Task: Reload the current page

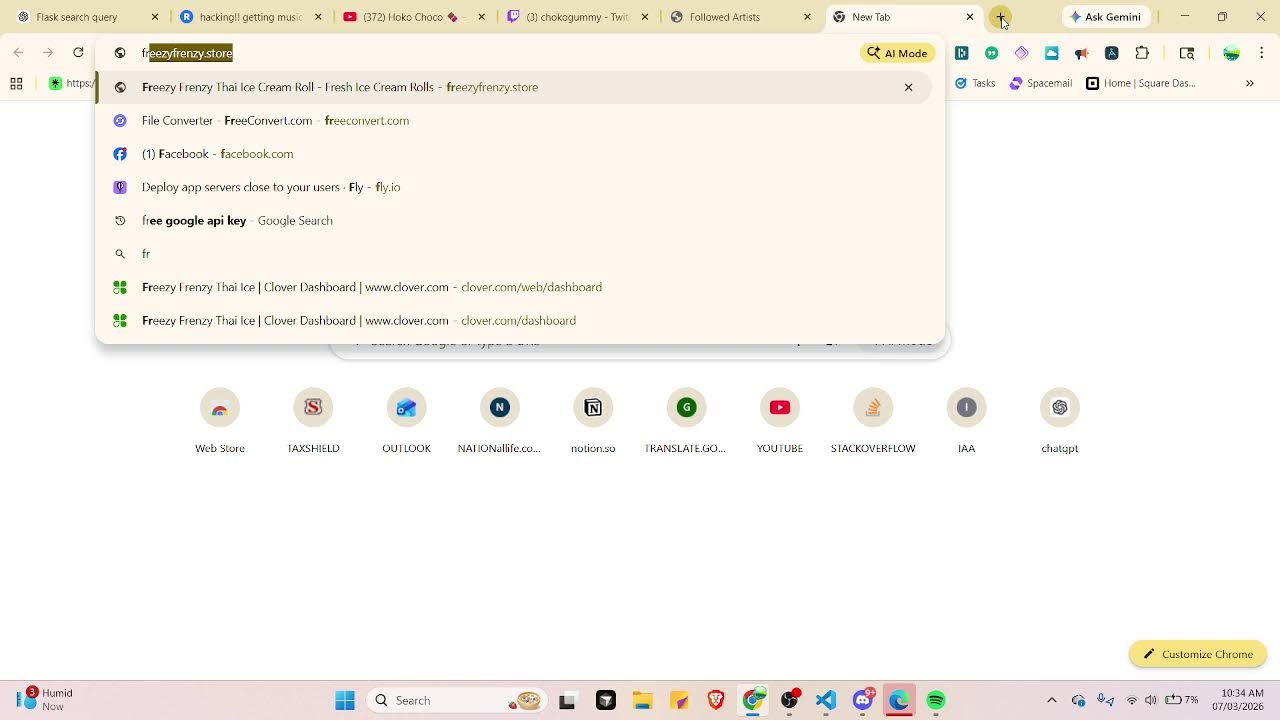Action: tap(78, 52)
